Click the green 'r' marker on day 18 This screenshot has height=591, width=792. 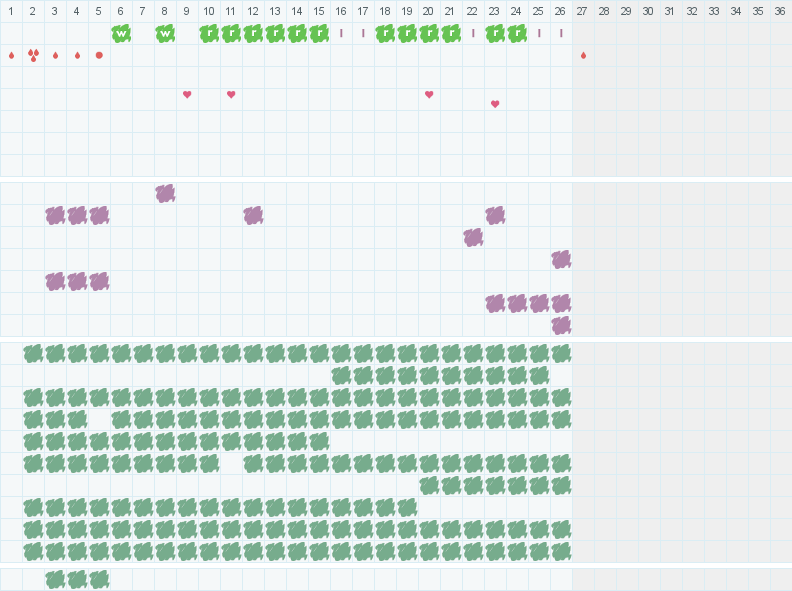point(385,33)
